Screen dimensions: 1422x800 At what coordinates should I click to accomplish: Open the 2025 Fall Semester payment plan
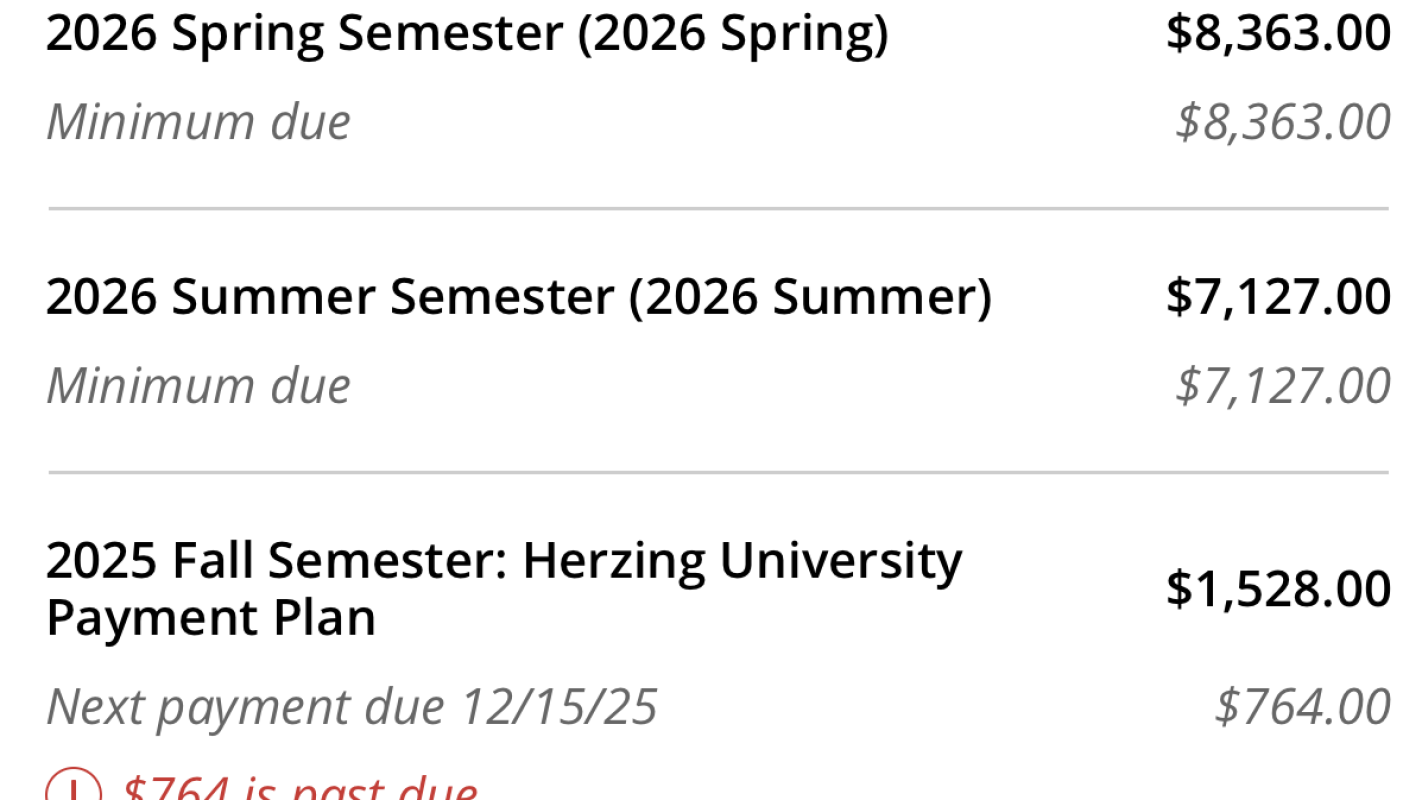(503, 589)
